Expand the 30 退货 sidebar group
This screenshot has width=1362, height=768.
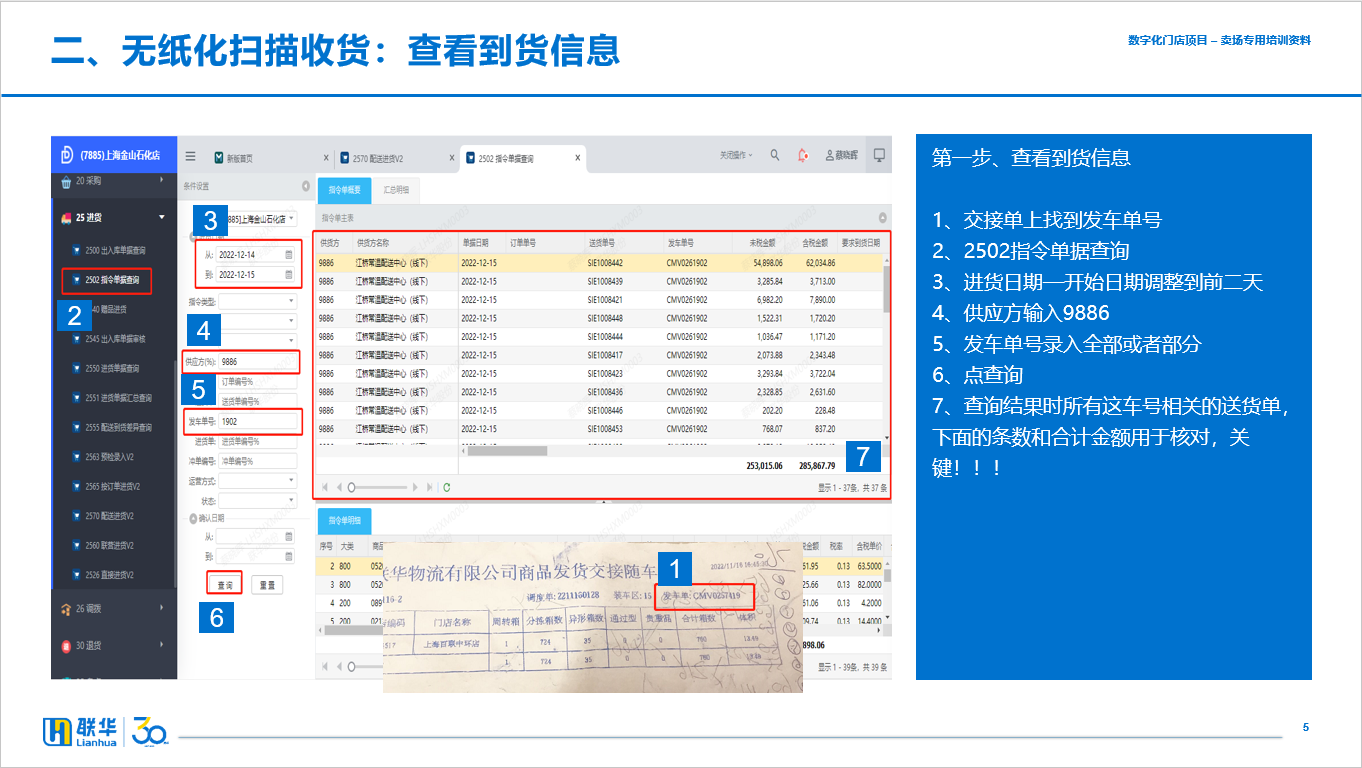pos(114,646)
